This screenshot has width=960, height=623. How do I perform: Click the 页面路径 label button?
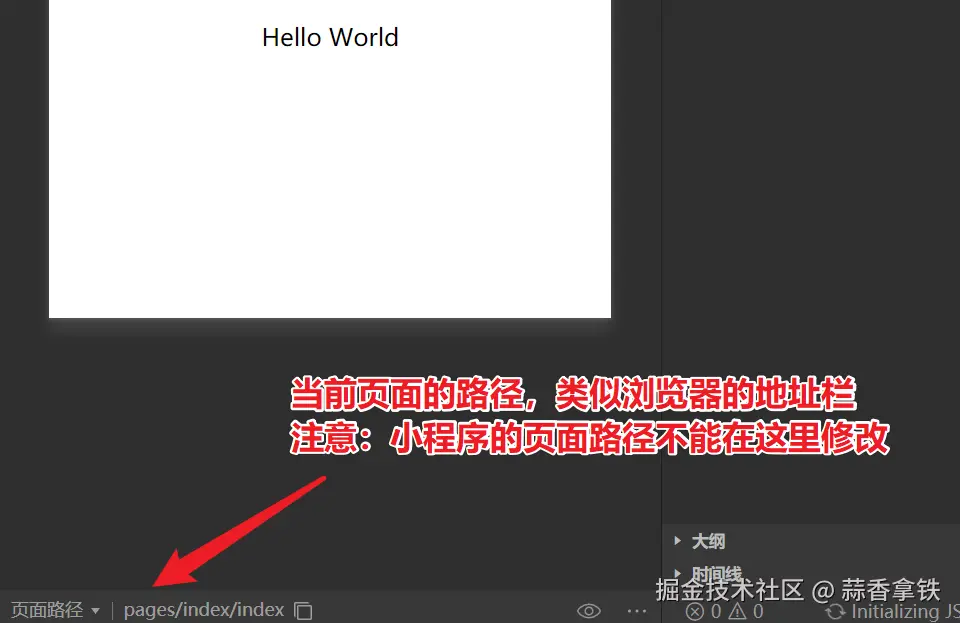point(48,610)
